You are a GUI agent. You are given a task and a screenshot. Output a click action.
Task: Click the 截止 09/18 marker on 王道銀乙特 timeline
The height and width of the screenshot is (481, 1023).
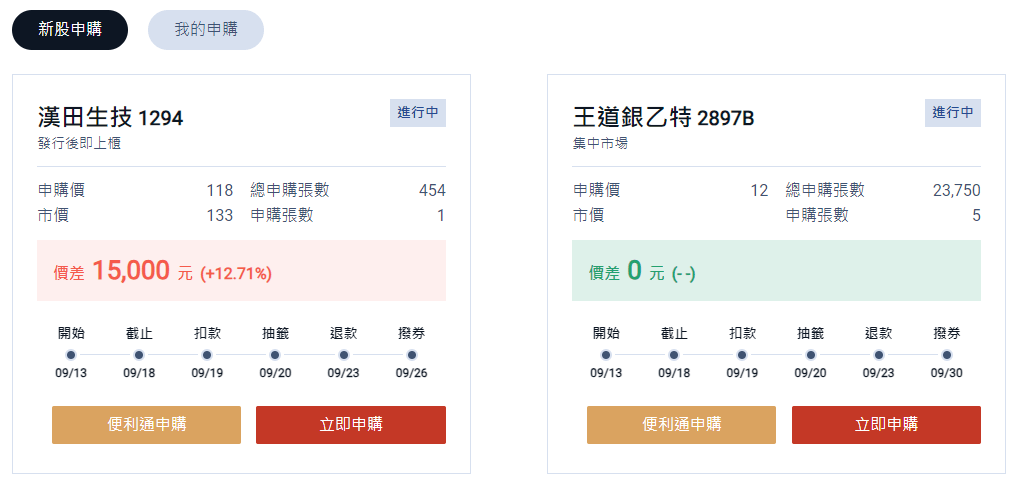pyautogui.click(x=674, y=355)
